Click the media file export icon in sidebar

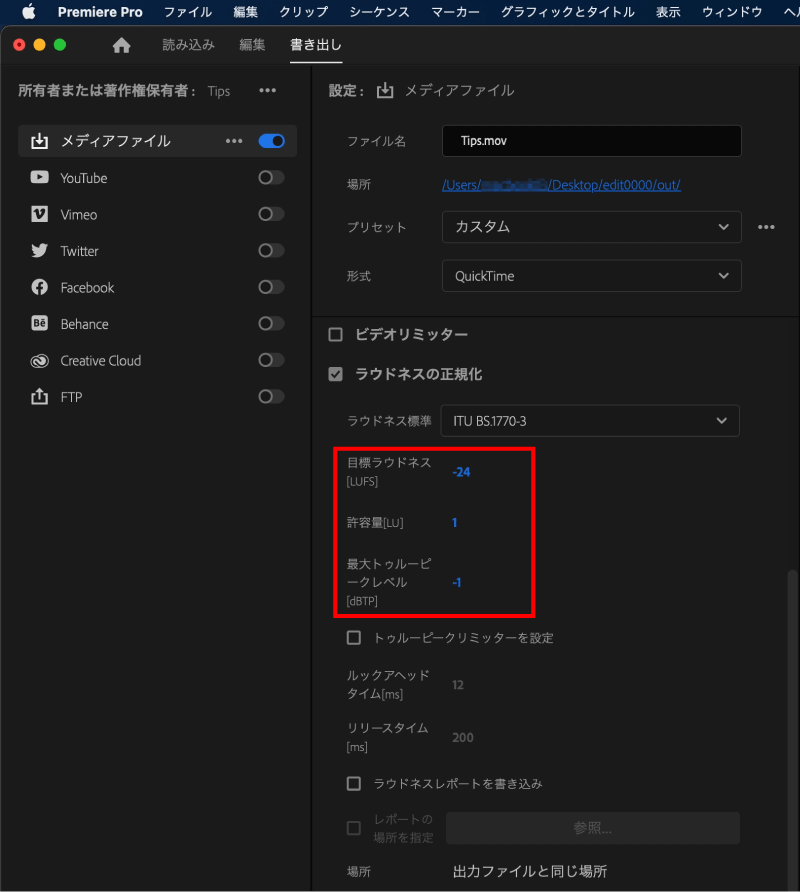point(39,141)
